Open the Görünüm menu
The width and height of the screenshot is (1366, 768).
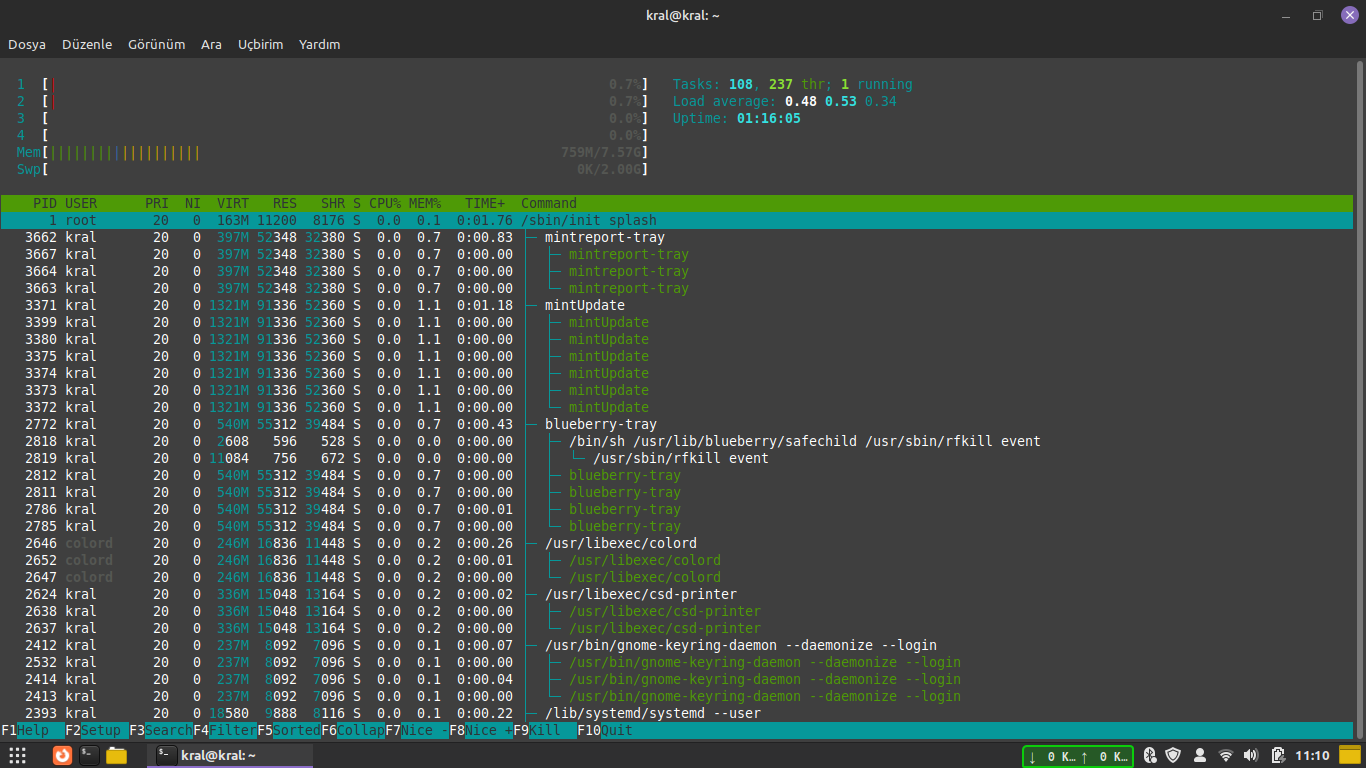(x=156, y=45)
